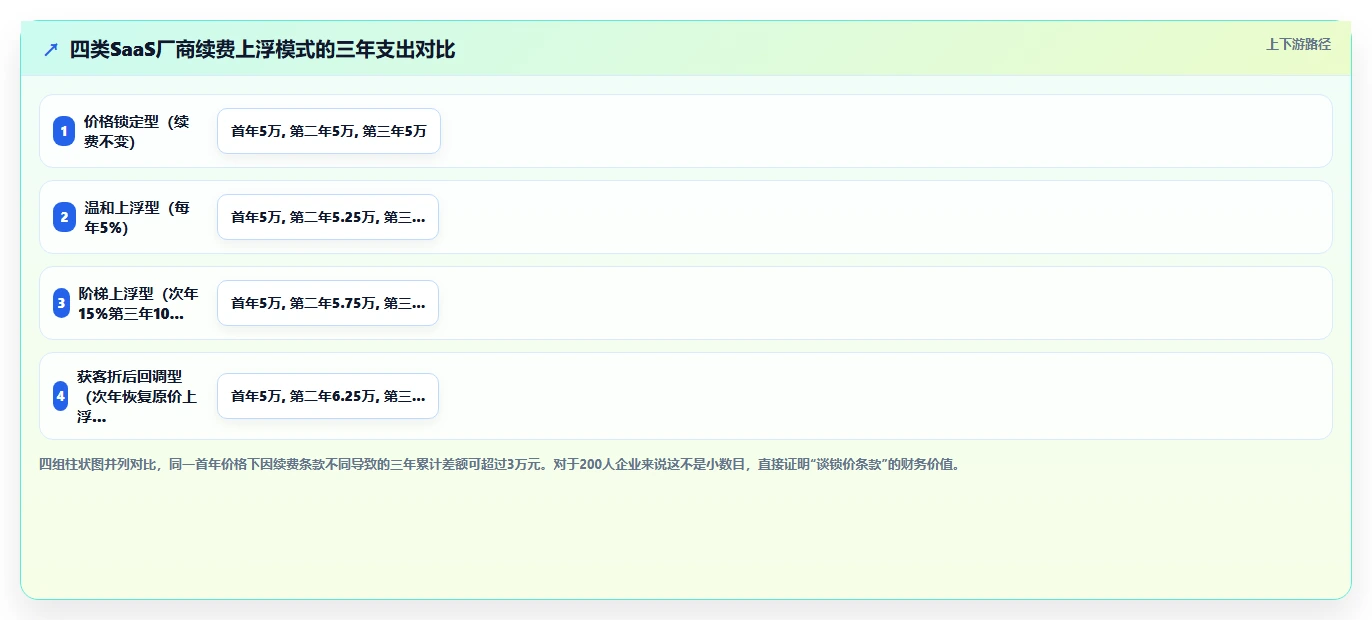The image size is (1372, 620).
Task: Click the 温和上浮型（每年5%）label
Action: (x=138, y=217)
